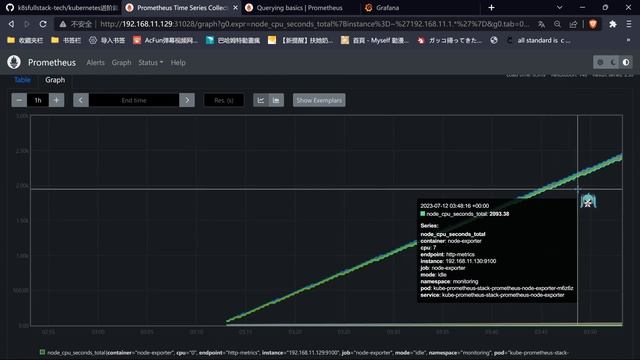Toggle series color swatch in legend
Screen dimensions: 640x360
click(42, 352)
